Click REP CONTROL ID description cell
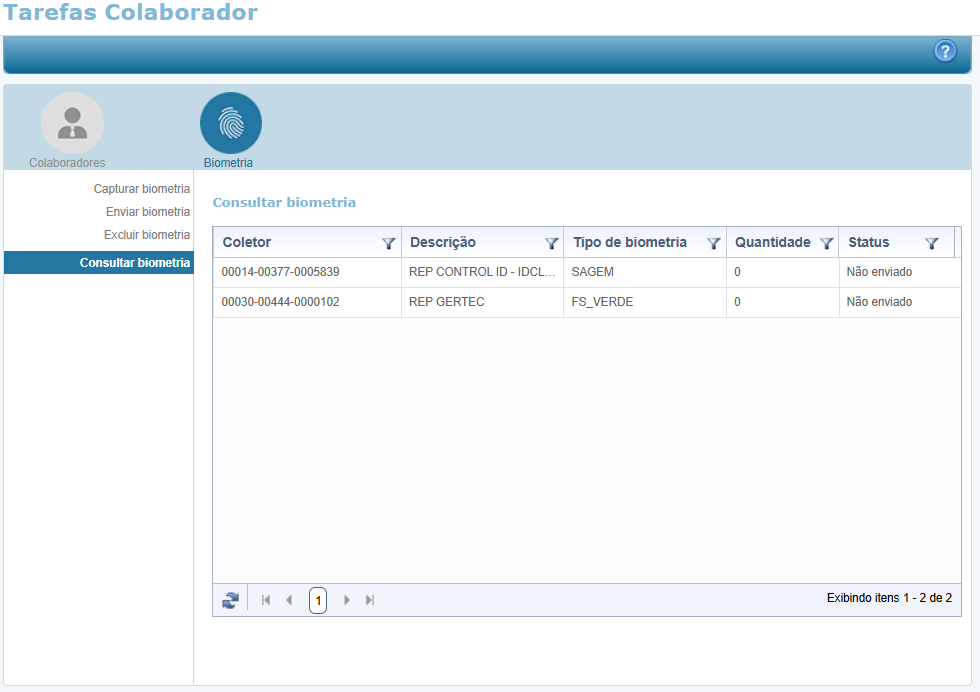 coord(482,272)
